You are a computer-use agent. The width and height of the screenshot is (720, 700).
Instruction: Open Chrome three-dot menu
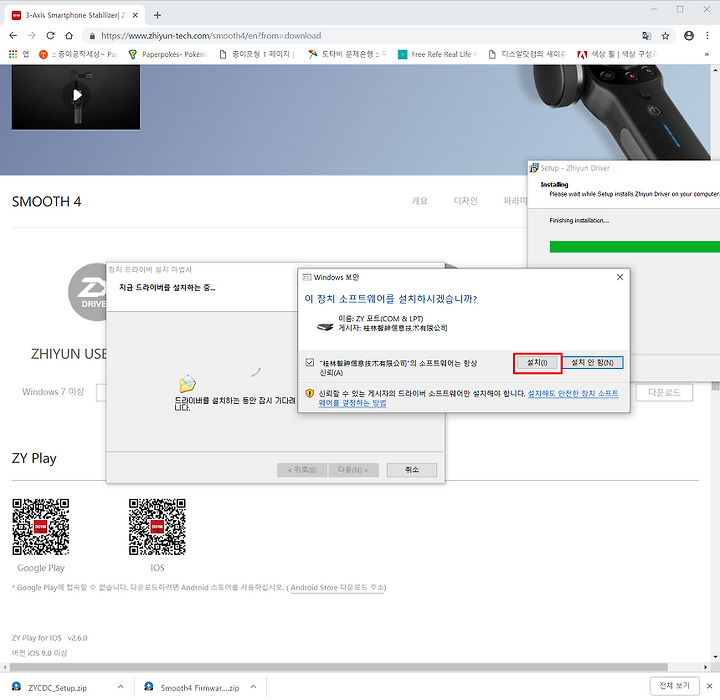[x=707, y=36]
